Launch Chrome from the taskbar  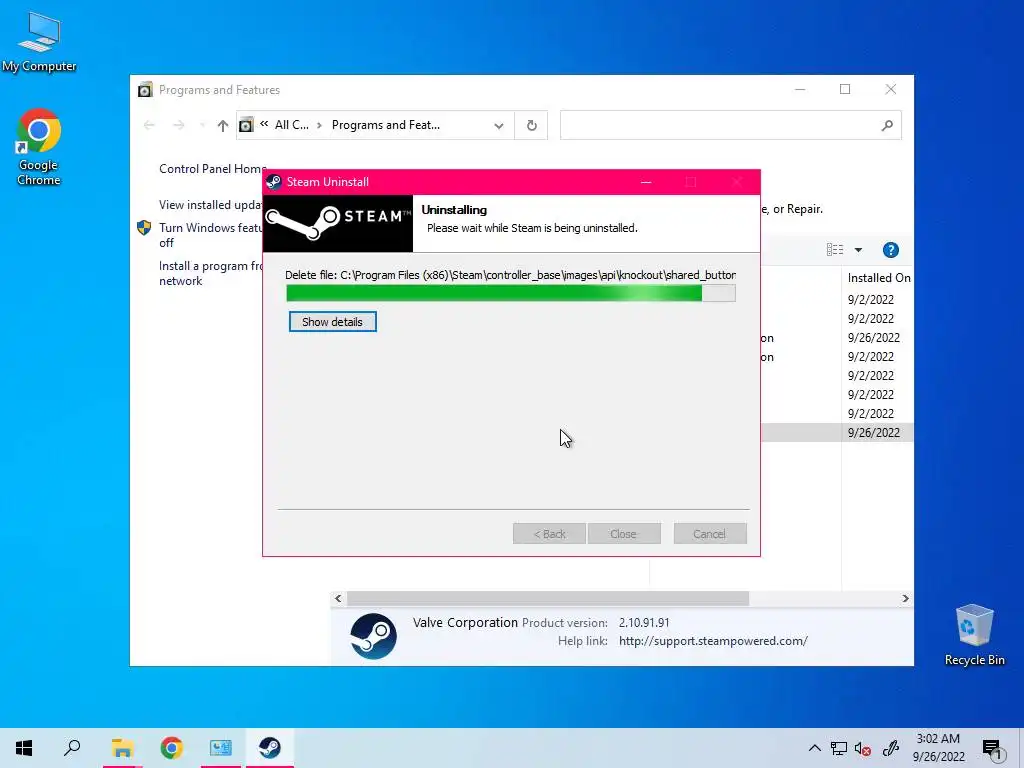(x=172, y=748)
